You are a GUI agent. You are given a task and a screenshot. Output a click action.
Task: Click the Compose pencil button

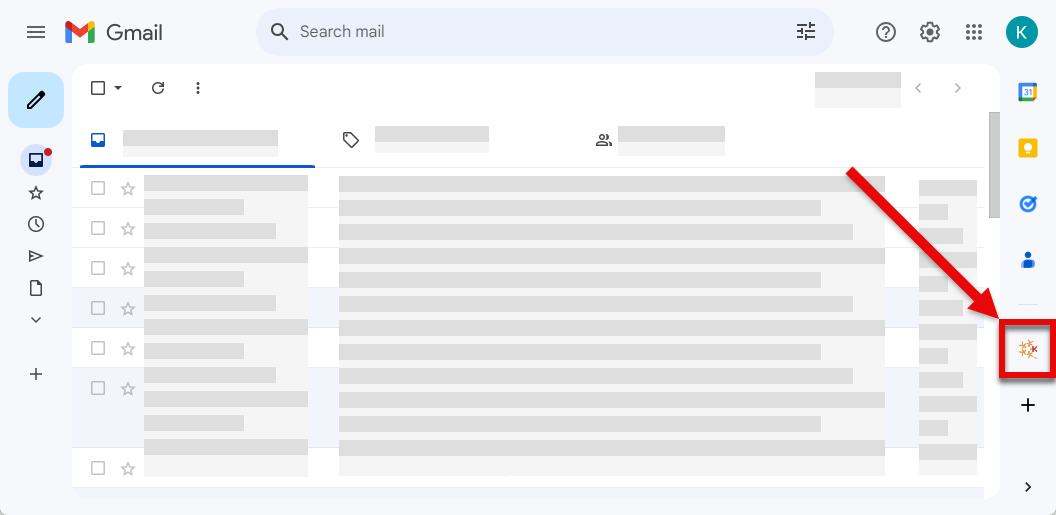[x=36, y=100]
